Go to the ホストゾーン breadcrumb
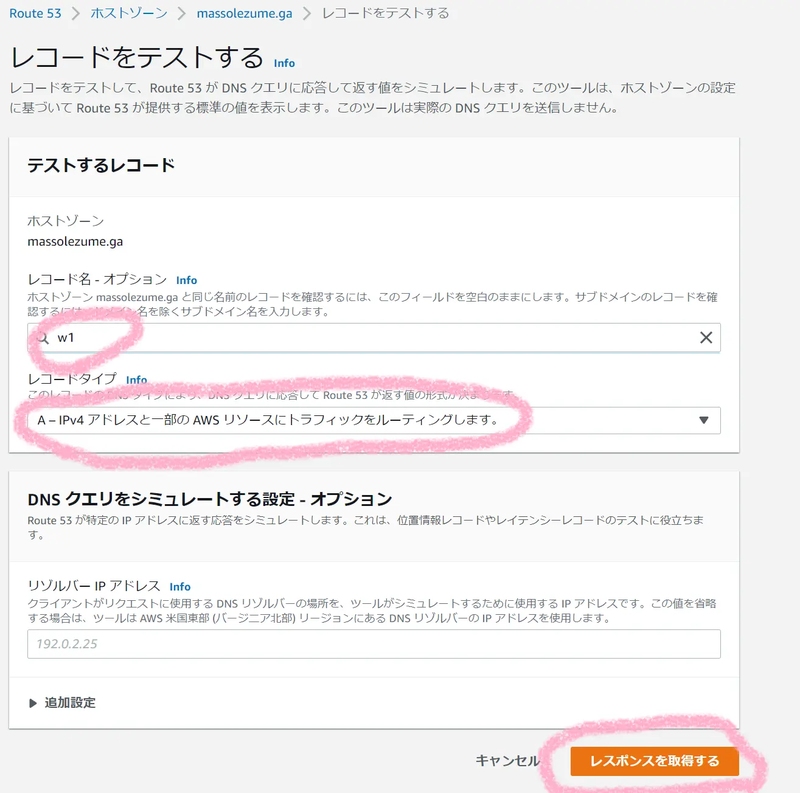This screenshot has width=800, height=793. click(x=129, y=13)
